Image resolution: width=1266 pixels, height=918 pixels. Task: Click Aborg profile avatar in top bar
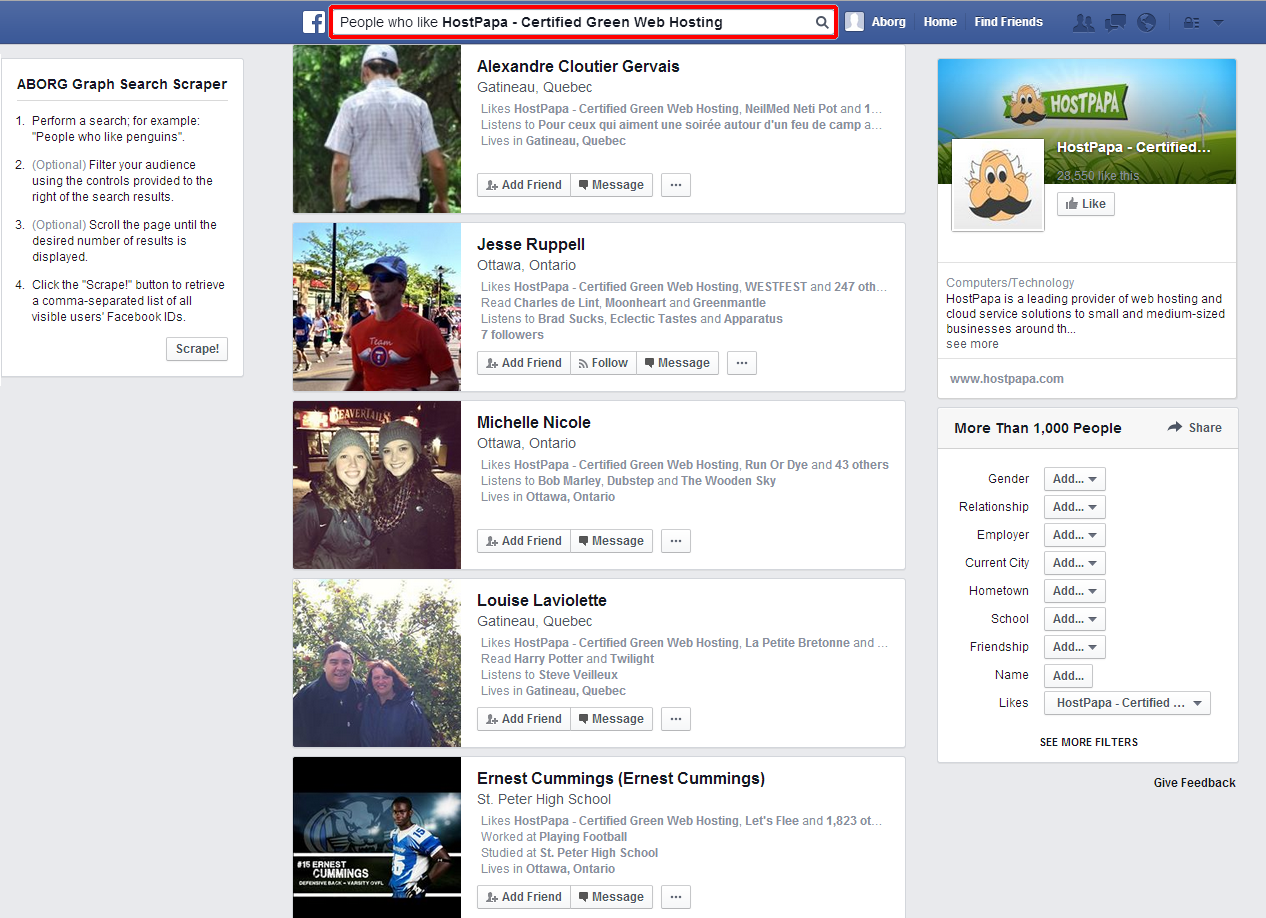point(854,22)
